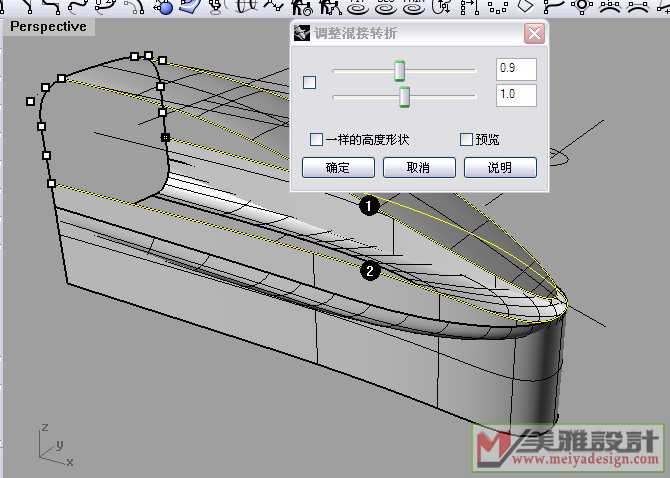Click the blue surface toolbar icon
This screenshot has width=670, height=478.
pyautogui.click(x=191, y=6)
